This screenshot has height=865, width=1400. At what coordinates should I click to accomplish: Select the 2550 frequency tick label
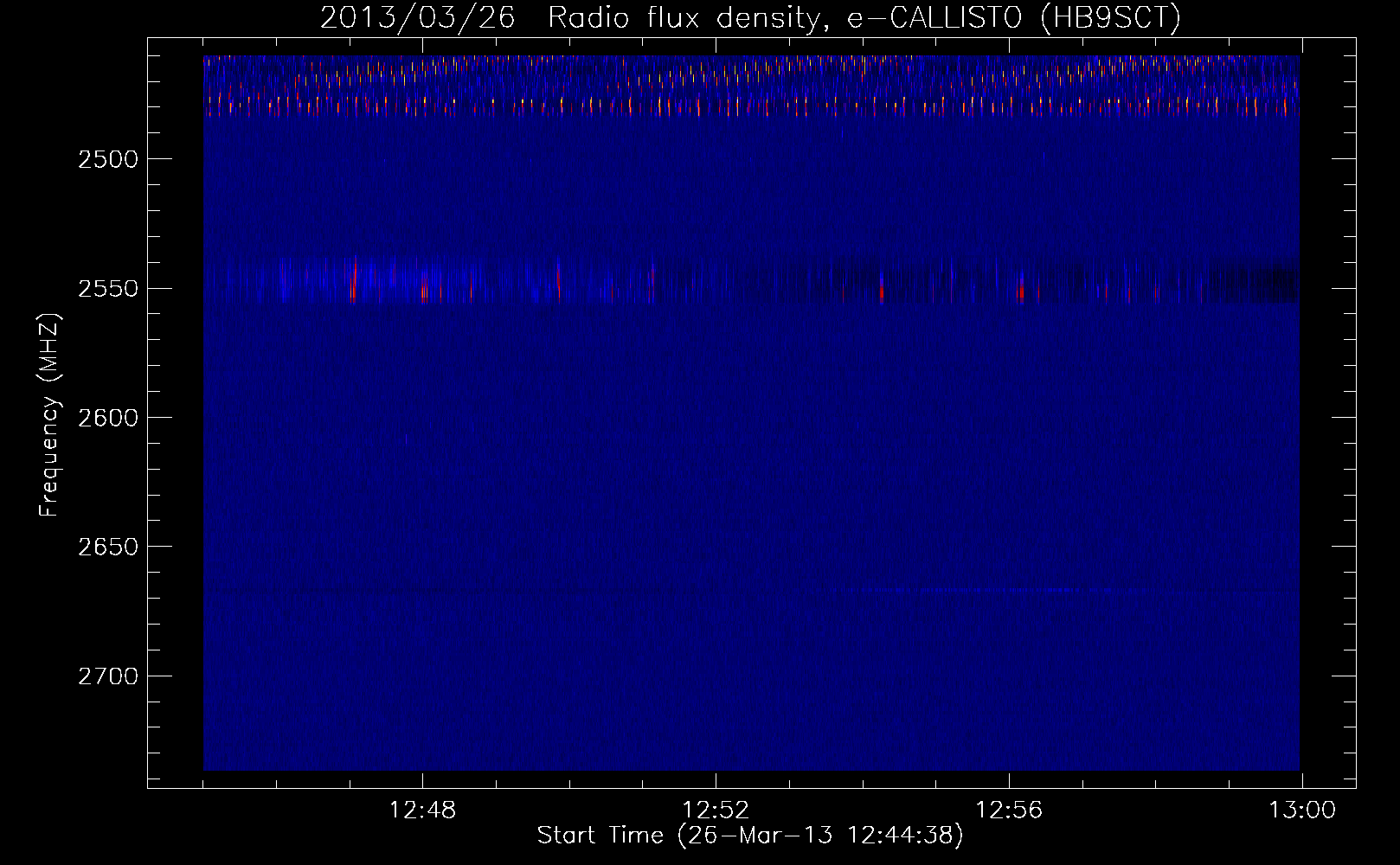click(107, 289)
